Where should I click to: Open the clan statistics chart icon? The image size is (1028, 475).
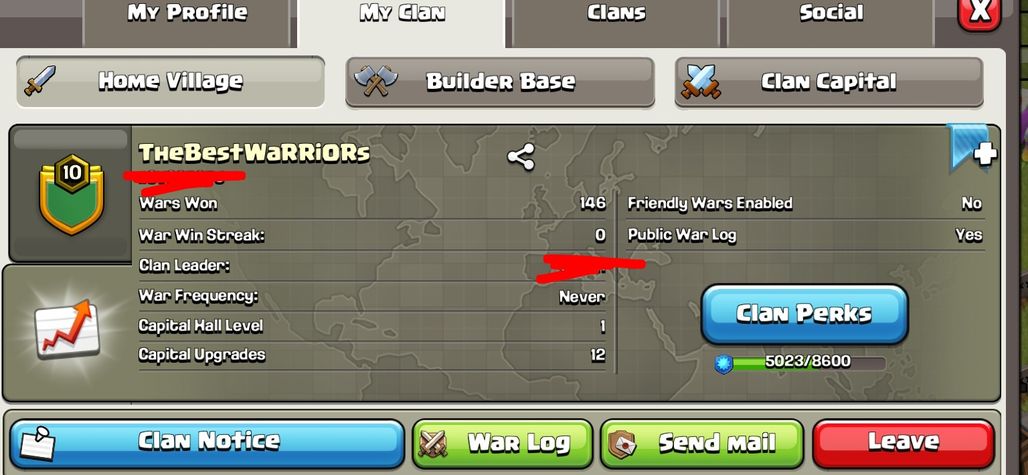pos(67,328)
